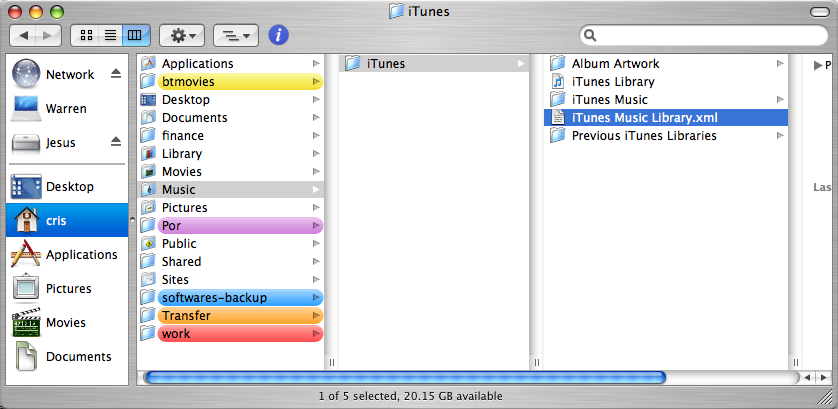Select the yellow btmovies folder
Screen dimensions: 838x409
[230, 82]
